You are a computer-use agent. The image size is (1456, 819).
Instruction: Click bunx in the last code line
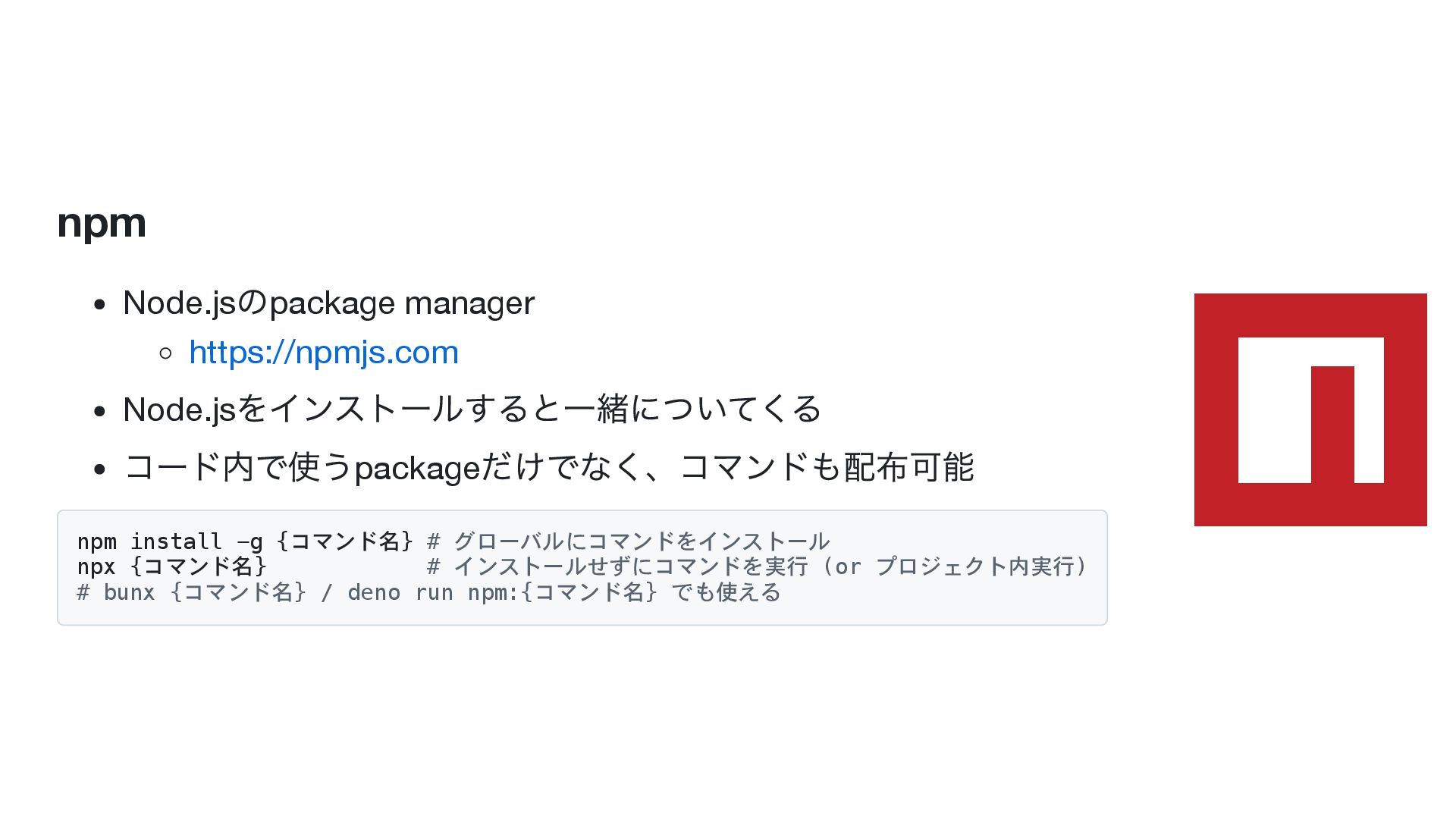point(129,592)
